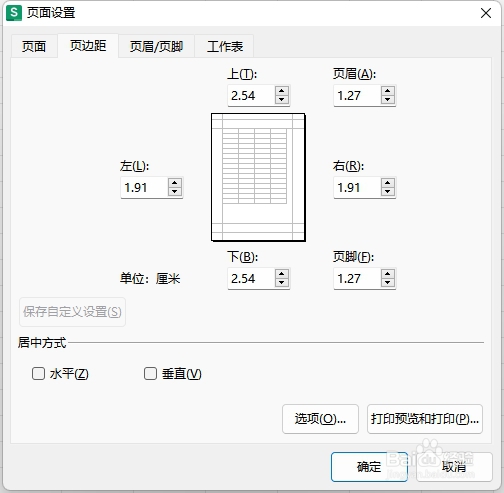Select the 页边距 tab
The height and width of the screenshot is (493, 504).
(88, 46)
